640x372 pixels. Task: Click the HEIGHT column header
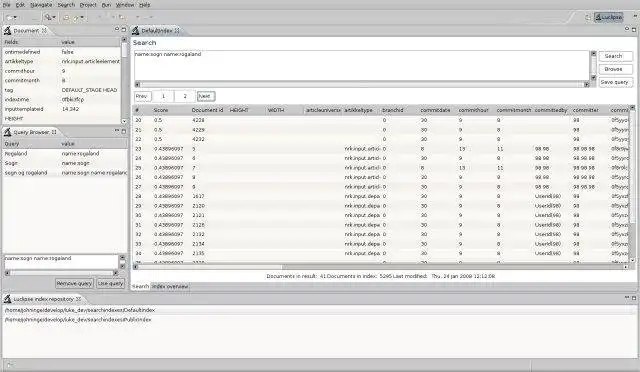[x=247, y=110]
